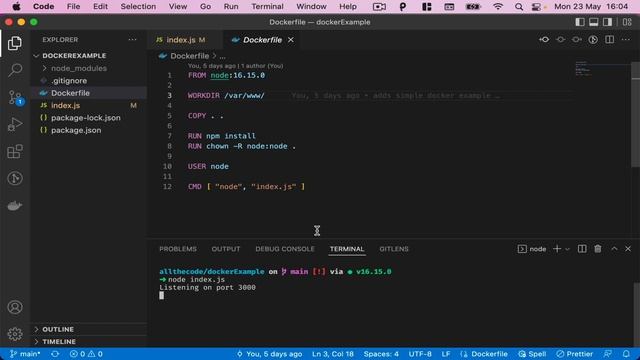The height and width of the screenshot is (360, 640).
Task: Change encoding via UTF-8 status item
Action: pyautogui.click(x=420, y=354)
